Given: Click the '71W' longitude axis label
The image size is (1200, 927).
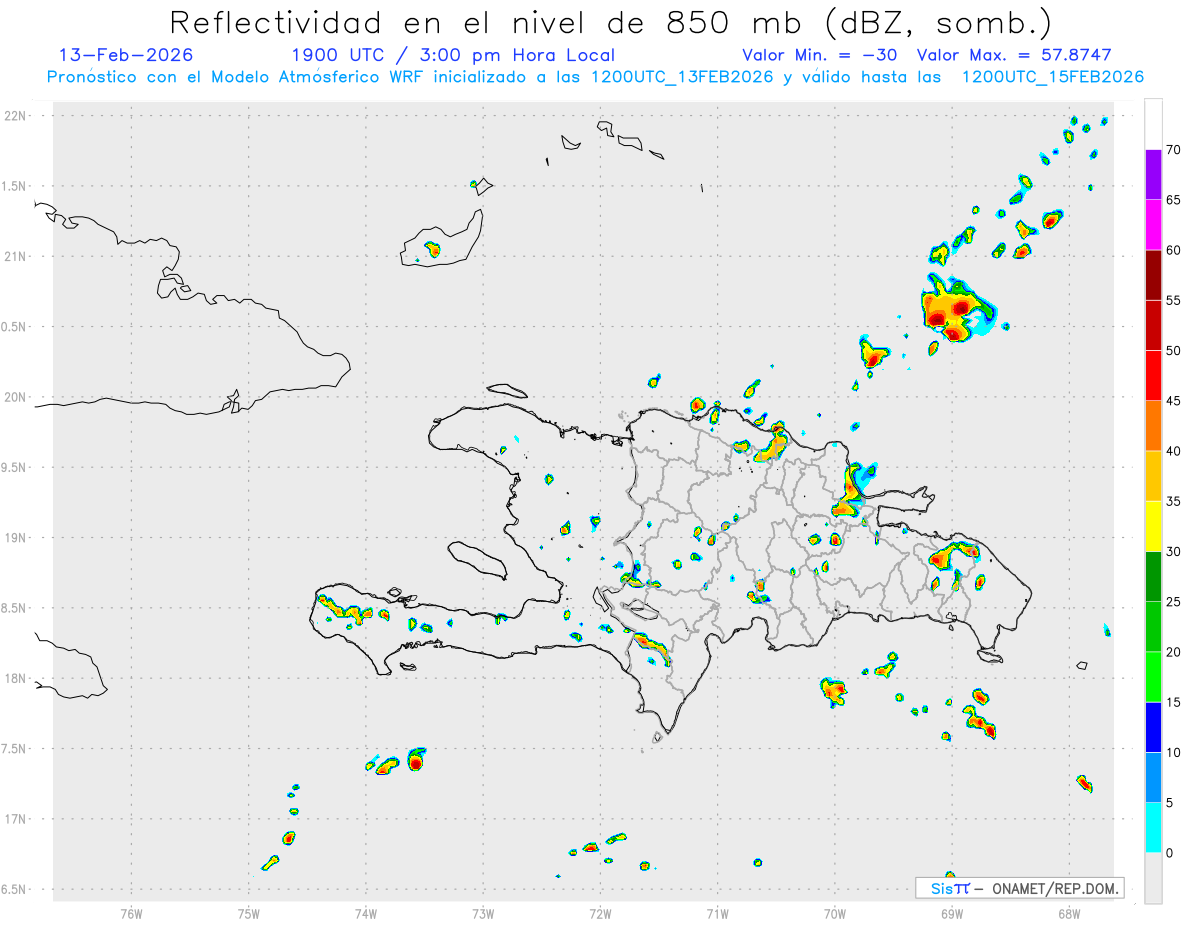Looking at the screenshot, I should pyautogui.click(x=717, y=913).
